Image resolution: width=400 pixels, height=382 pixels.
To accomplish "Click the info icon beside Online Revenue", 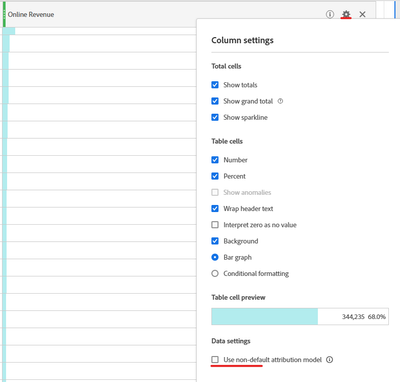I will 330,14.
